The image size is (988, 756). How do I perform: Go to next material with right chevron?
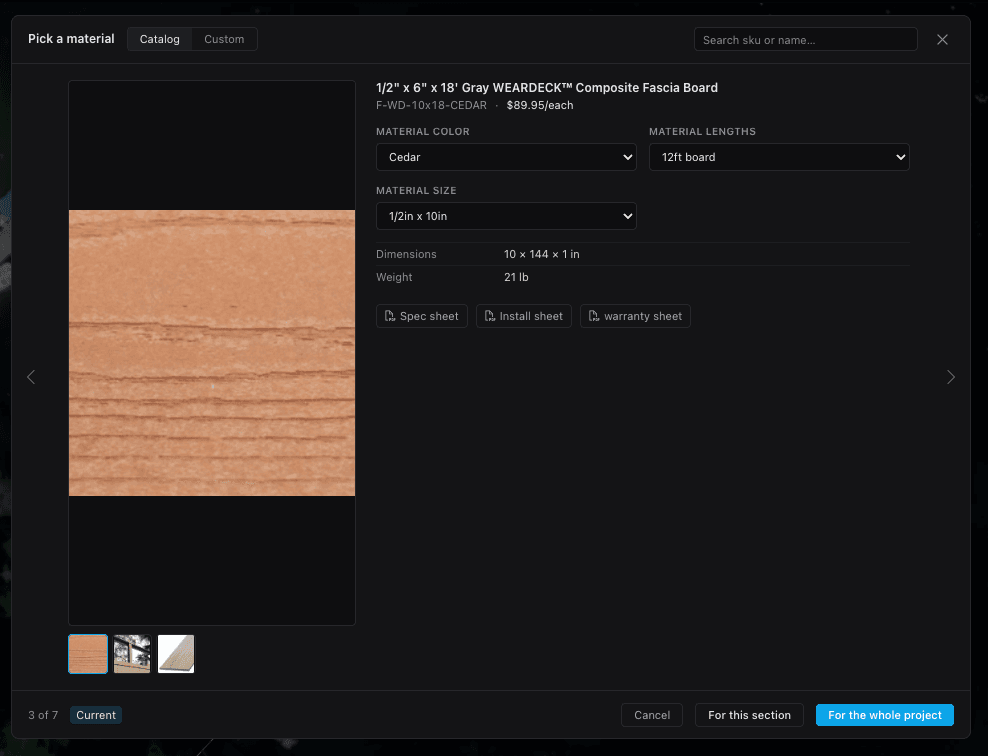(x=951, y=377)
